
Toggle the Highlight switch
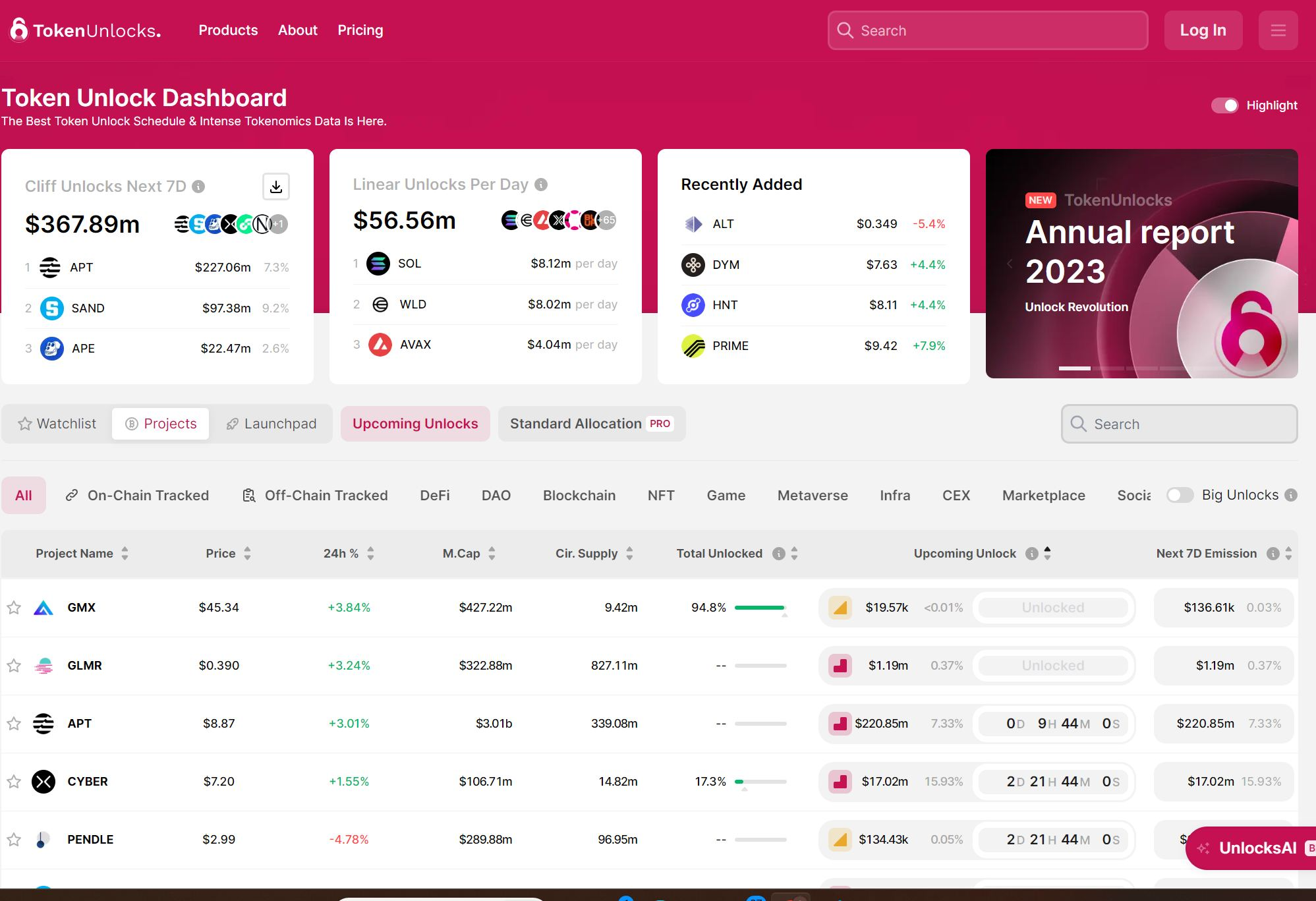click(1225, 105)
